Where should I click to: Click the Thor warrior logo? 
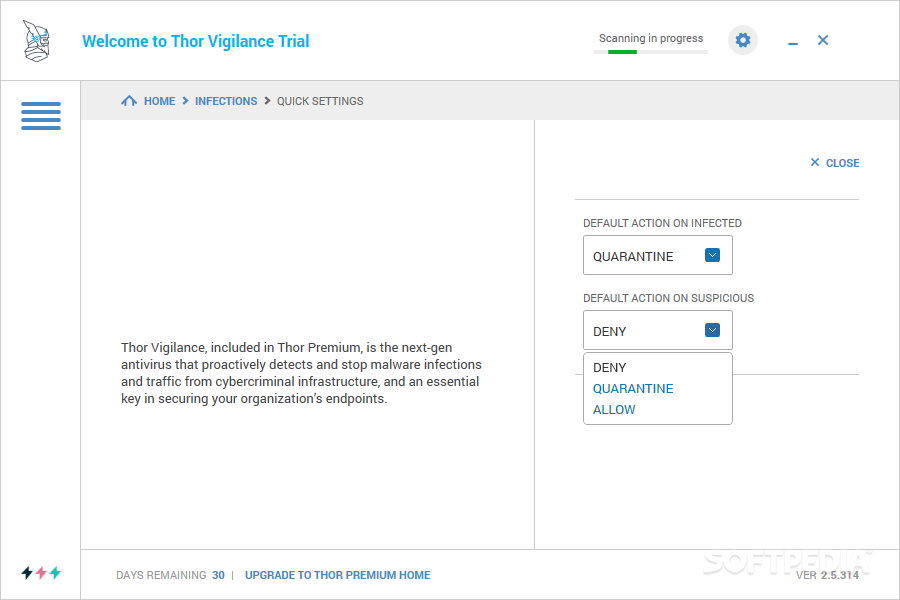(x=37, y=41)
